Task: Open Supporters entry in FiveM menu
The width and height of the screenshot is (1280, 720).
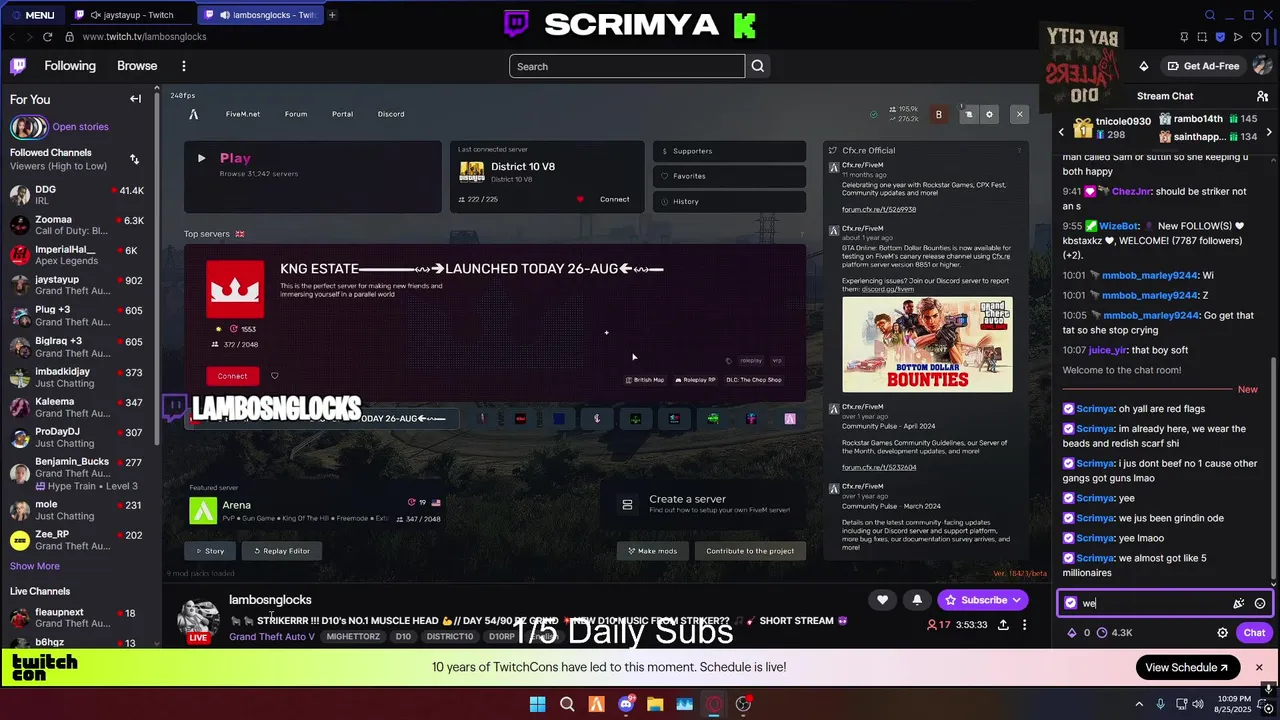Action: [x=729, y=151]
